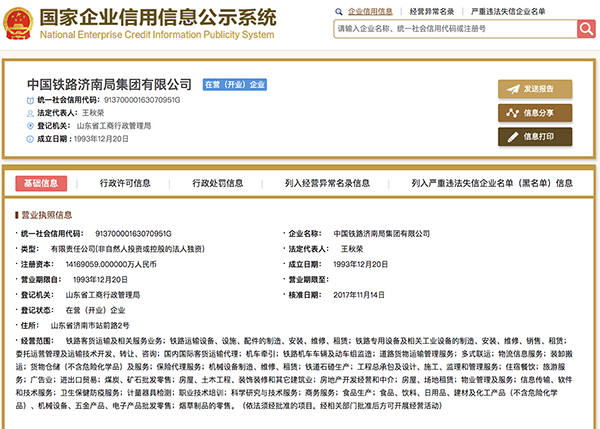The width and height of the screenshot is (600, 429).
Task: Click the credit code icon beside 统一社会信用代码
Action: (30, 101)
